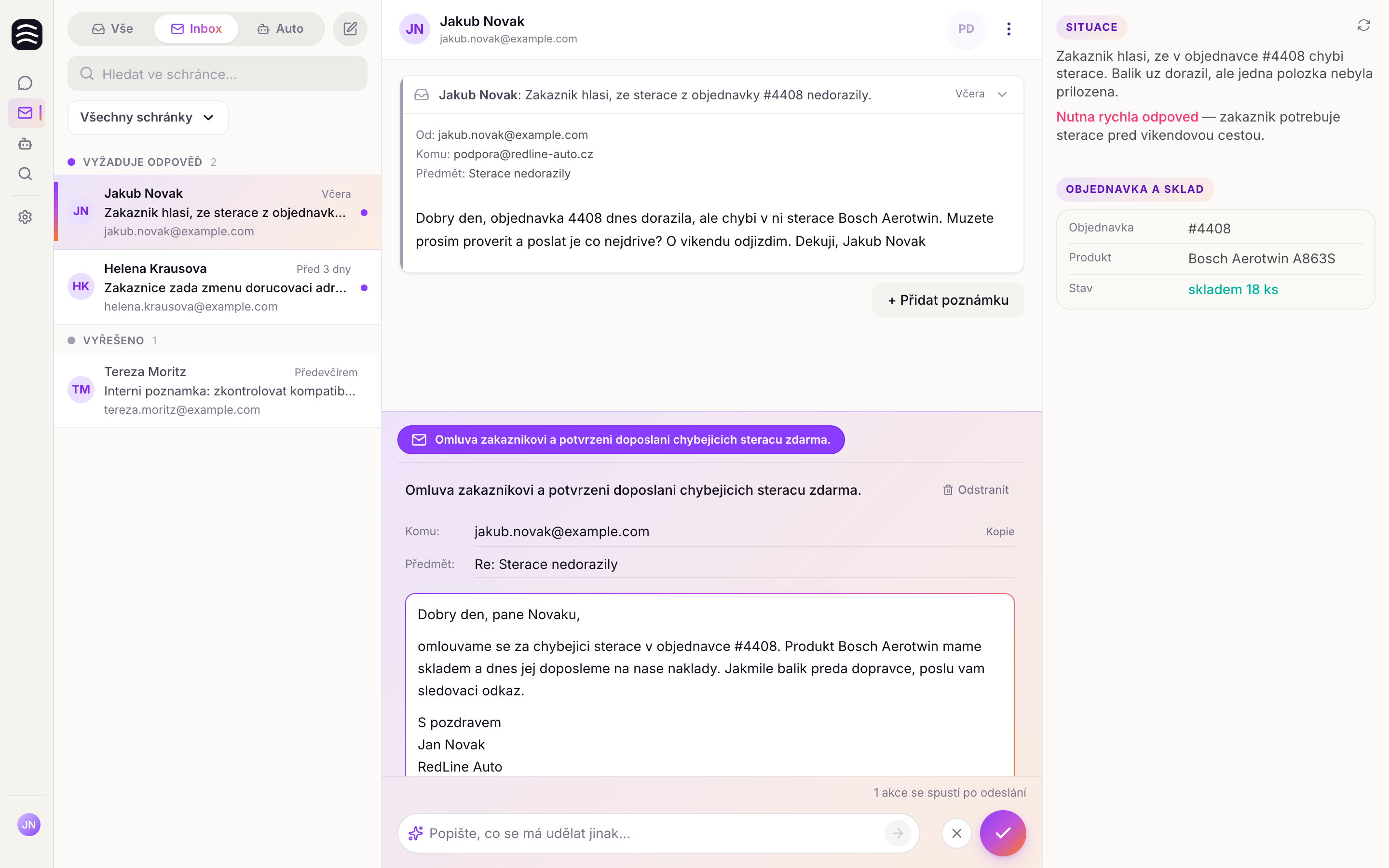Open the bot automation sidebar icon
This screenshot has width=1389, height=868.
(x=25, y=144)
